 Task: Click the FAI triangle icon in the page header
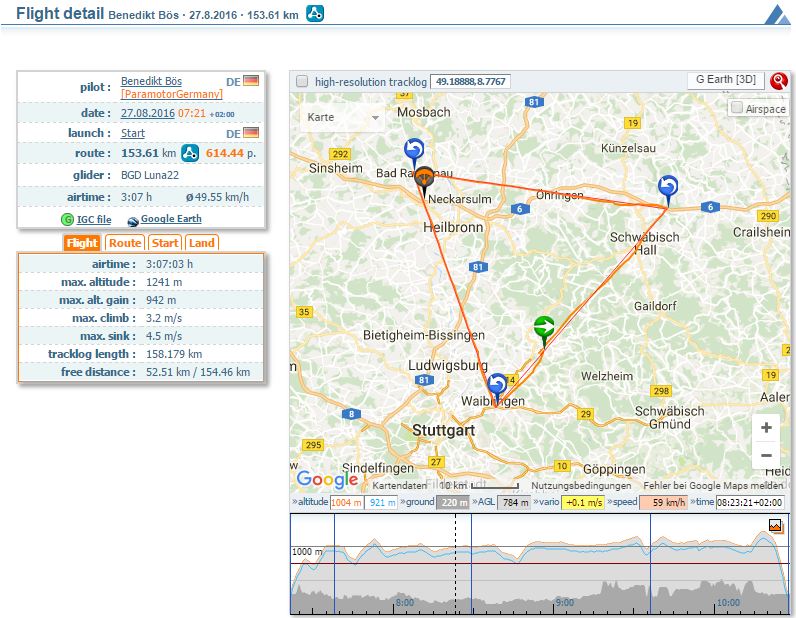pyautogui.click(x=314, y=14)
